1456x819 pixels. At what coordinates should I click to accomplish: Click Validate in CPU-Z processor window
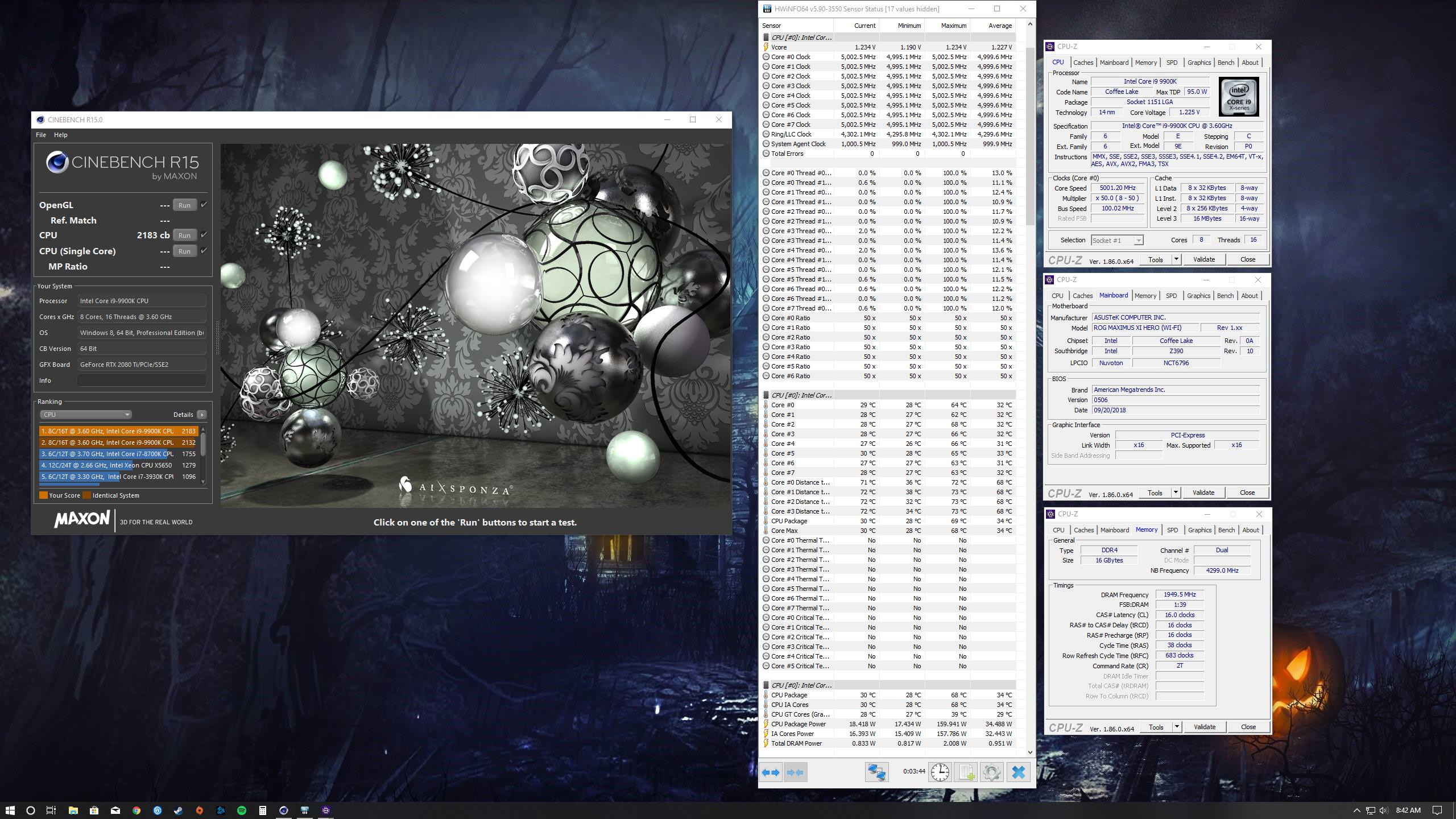click(1203, 259)
